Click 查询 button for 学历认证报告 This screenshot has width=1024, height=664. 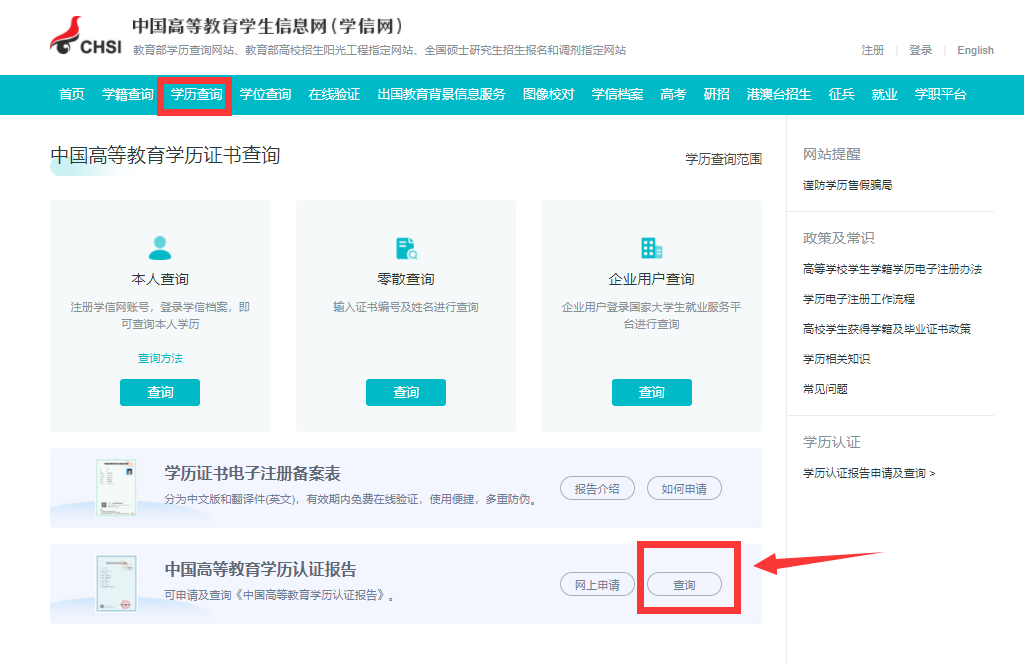pyautogui.click(x=684, y=584)
